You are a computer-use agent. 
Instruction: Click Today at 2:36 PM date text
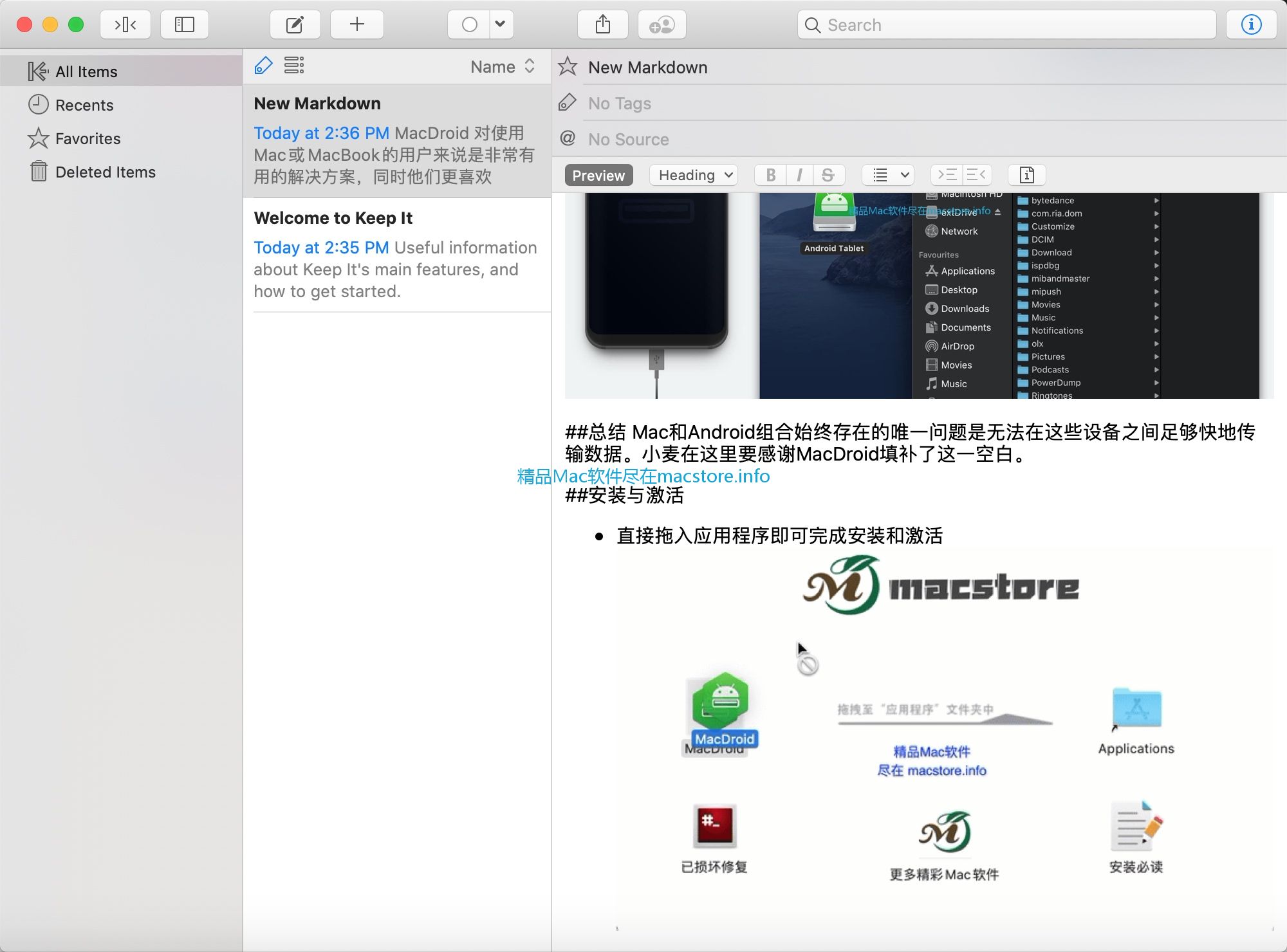pyautogui.click(x=321, y=133)
